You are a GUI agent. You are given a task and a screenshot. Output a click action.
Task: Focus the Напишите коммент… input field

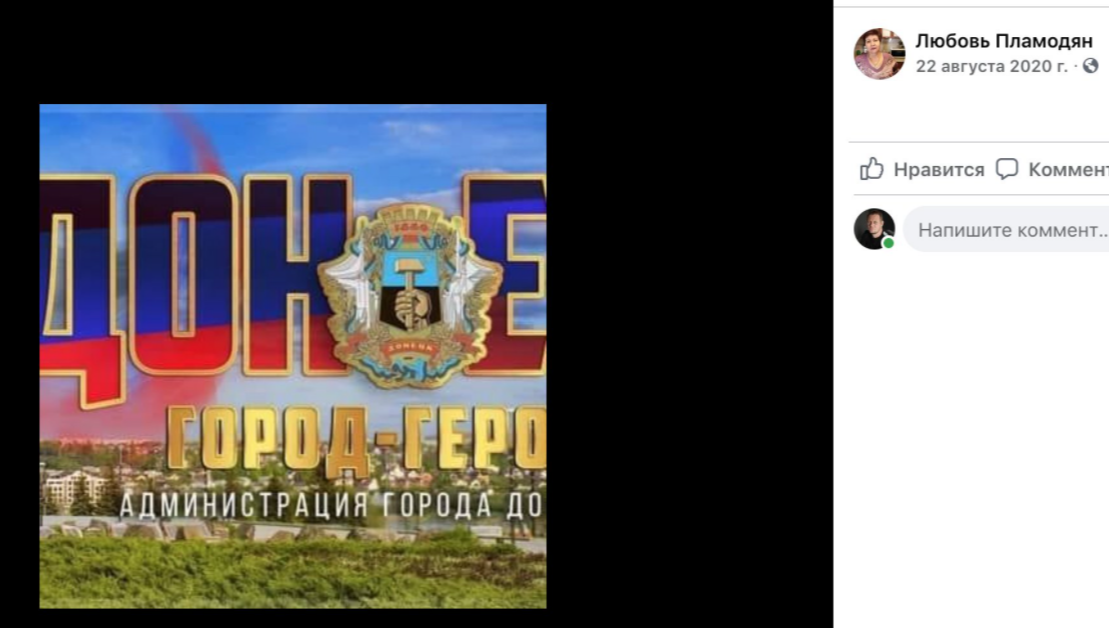point(1006,229)
